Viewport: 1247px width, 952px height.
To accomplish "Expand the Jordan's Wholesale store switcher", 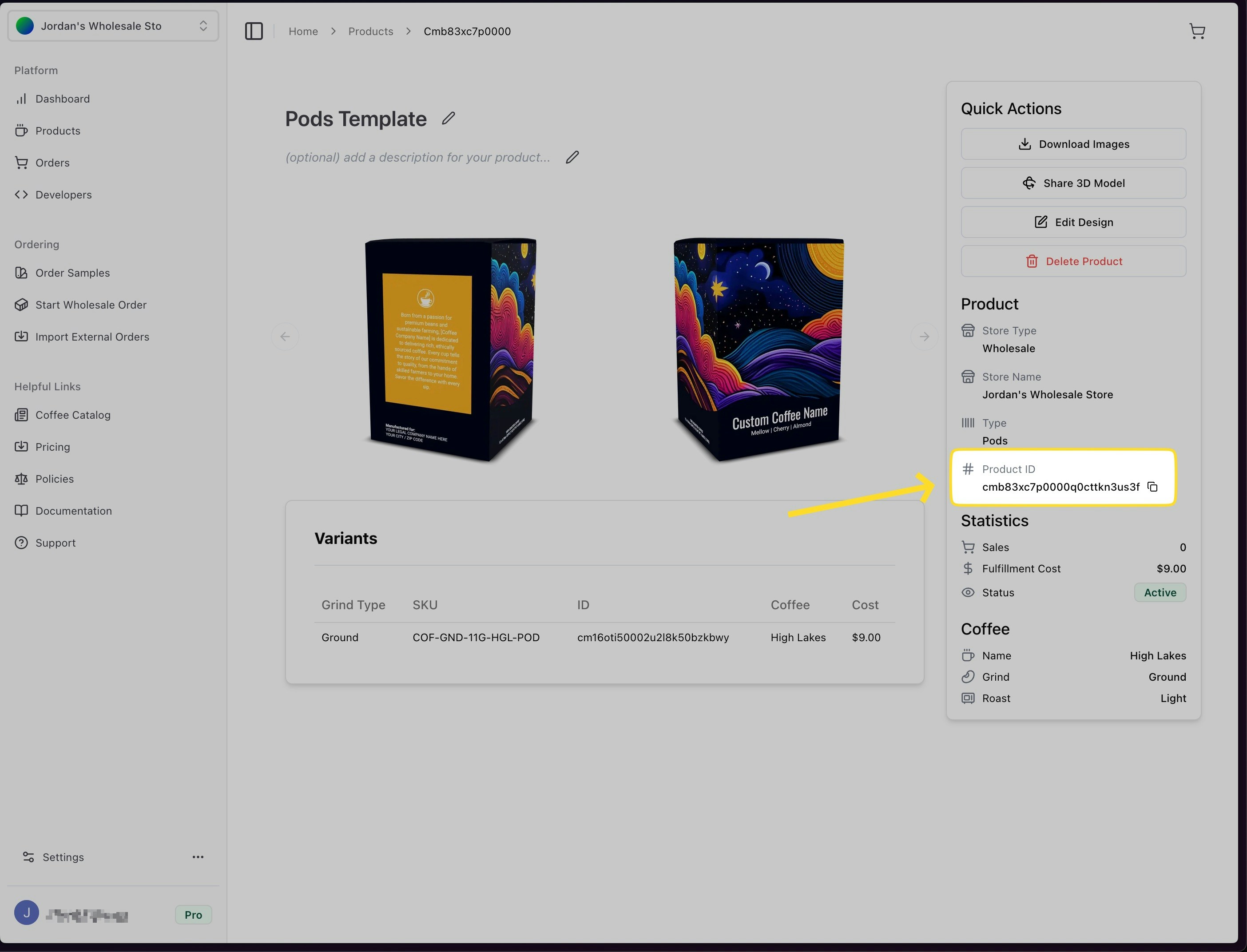I will (x=113, y=26).
